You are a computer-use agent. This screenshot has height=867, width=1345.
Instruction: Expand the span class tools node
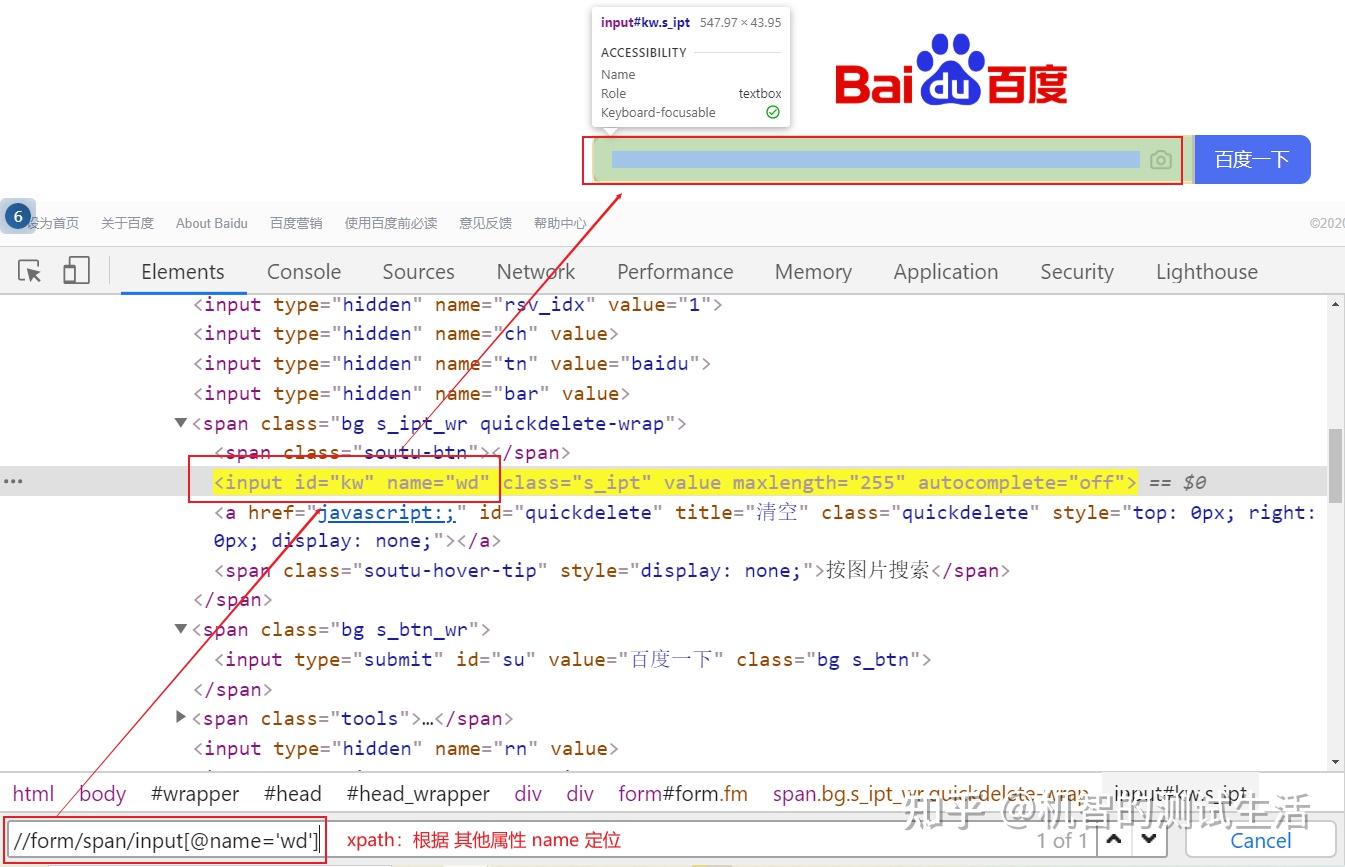point(180,717)
